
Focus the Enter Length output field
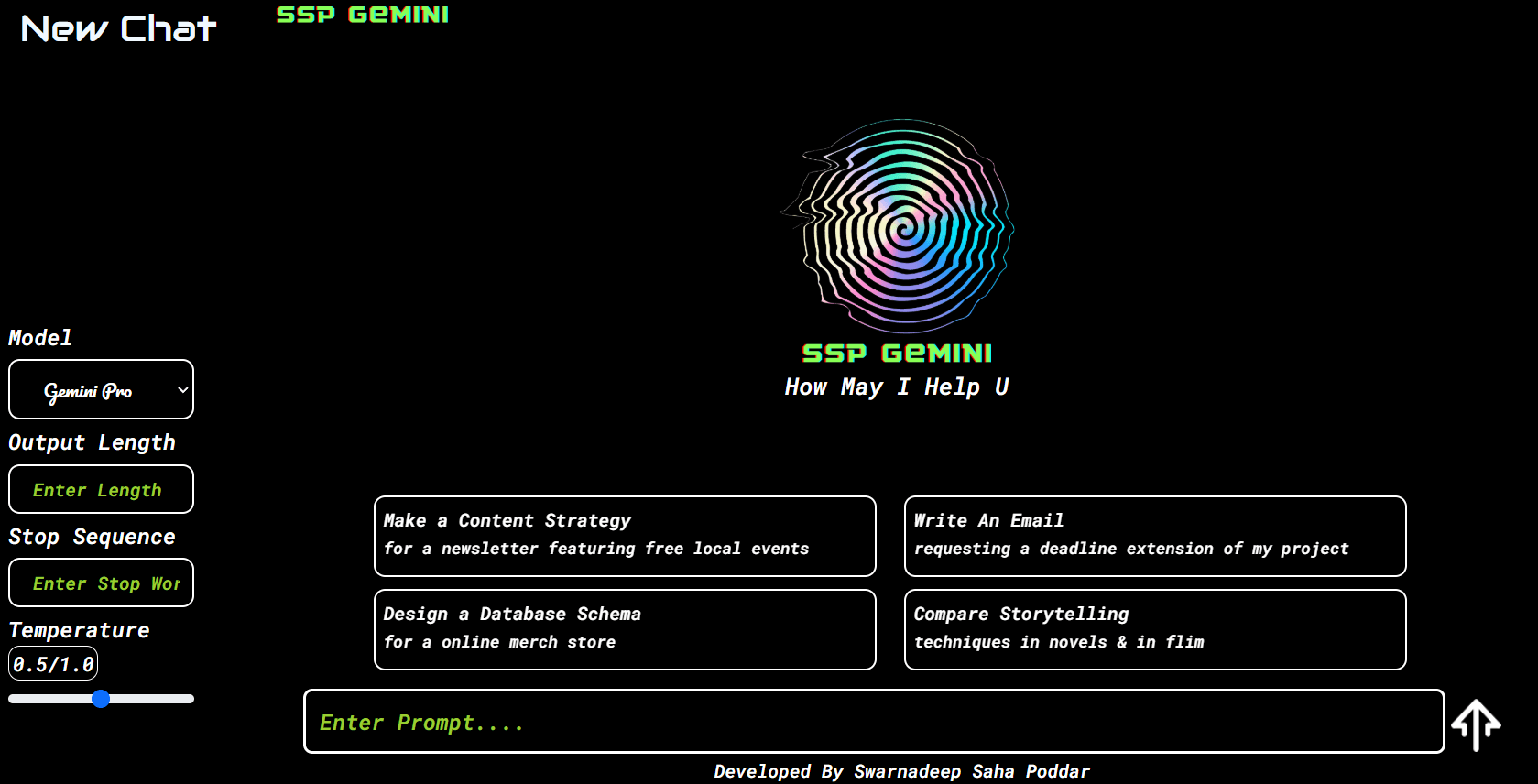(x=101, y=489)
